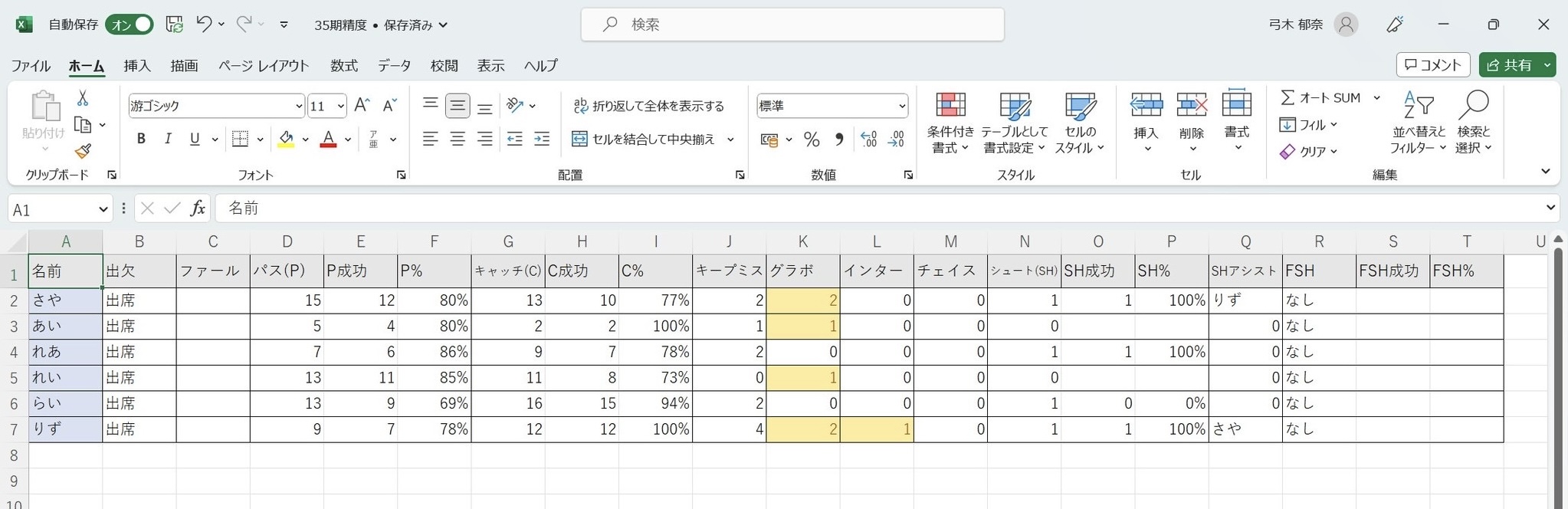Expand the number format combo box
Image resolution: width=1568 pixels, height=509 pixels.
pos(902,107)
